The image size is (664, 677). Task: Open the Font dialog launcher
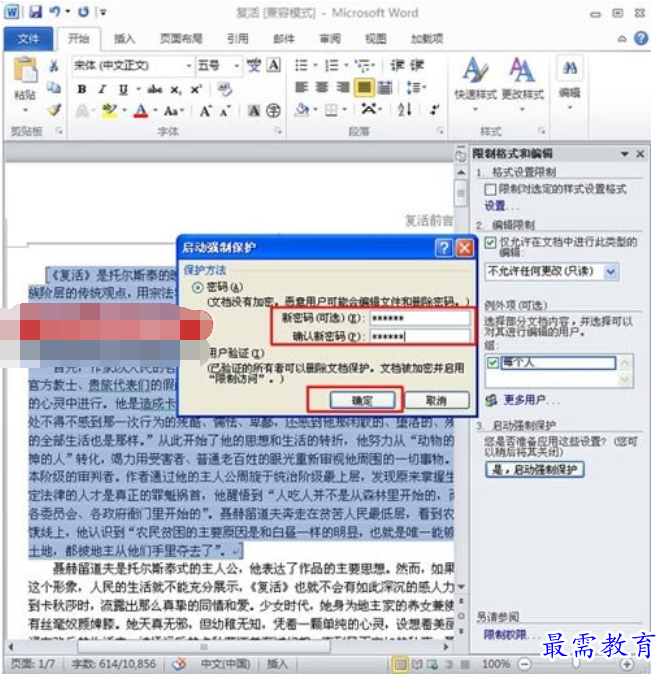pos(278,130)
